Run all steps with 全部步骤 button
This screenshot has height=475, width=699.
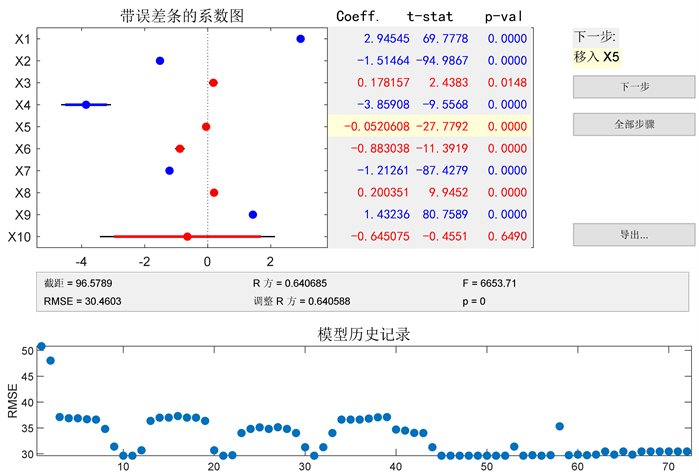[x=633, y=124]
